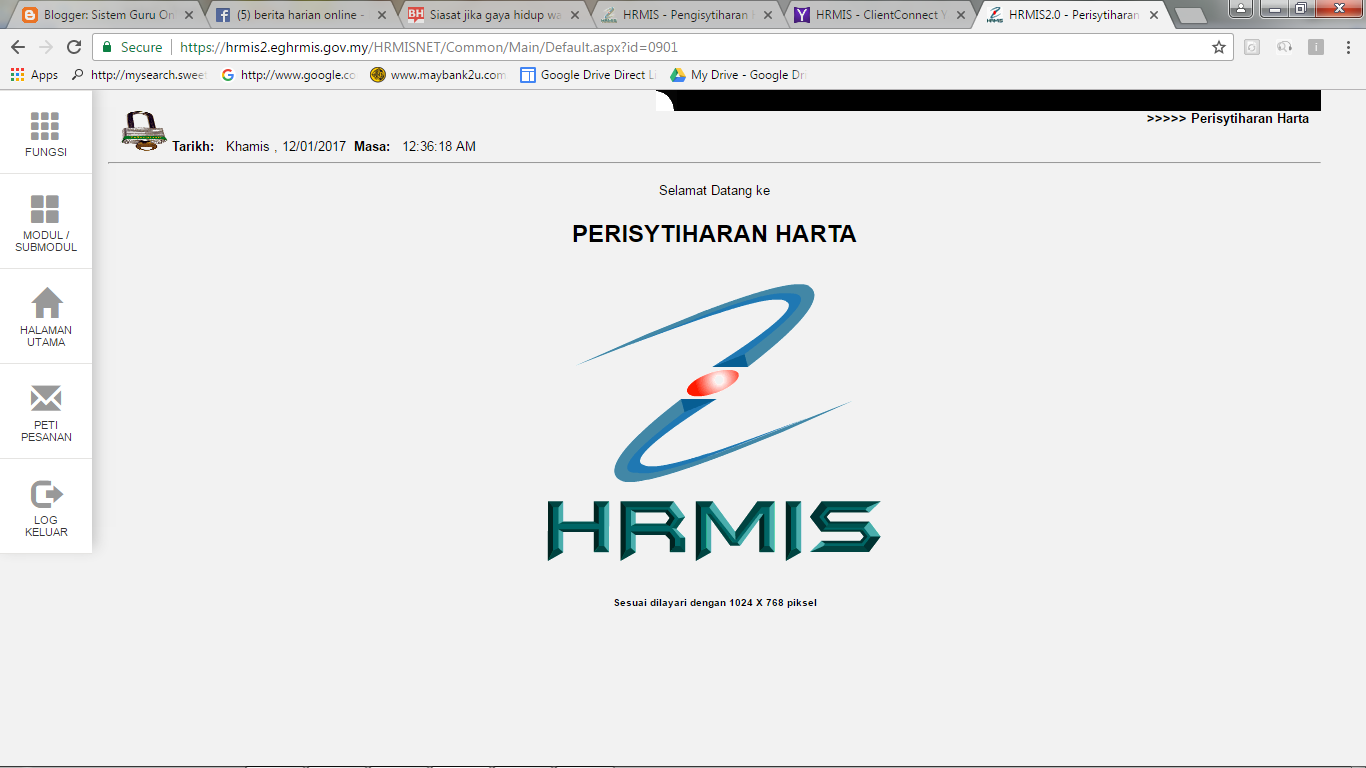Click the date Khamis, 12/01/2017
Screen dimensions: 1366x768
[x=286, y=146]
